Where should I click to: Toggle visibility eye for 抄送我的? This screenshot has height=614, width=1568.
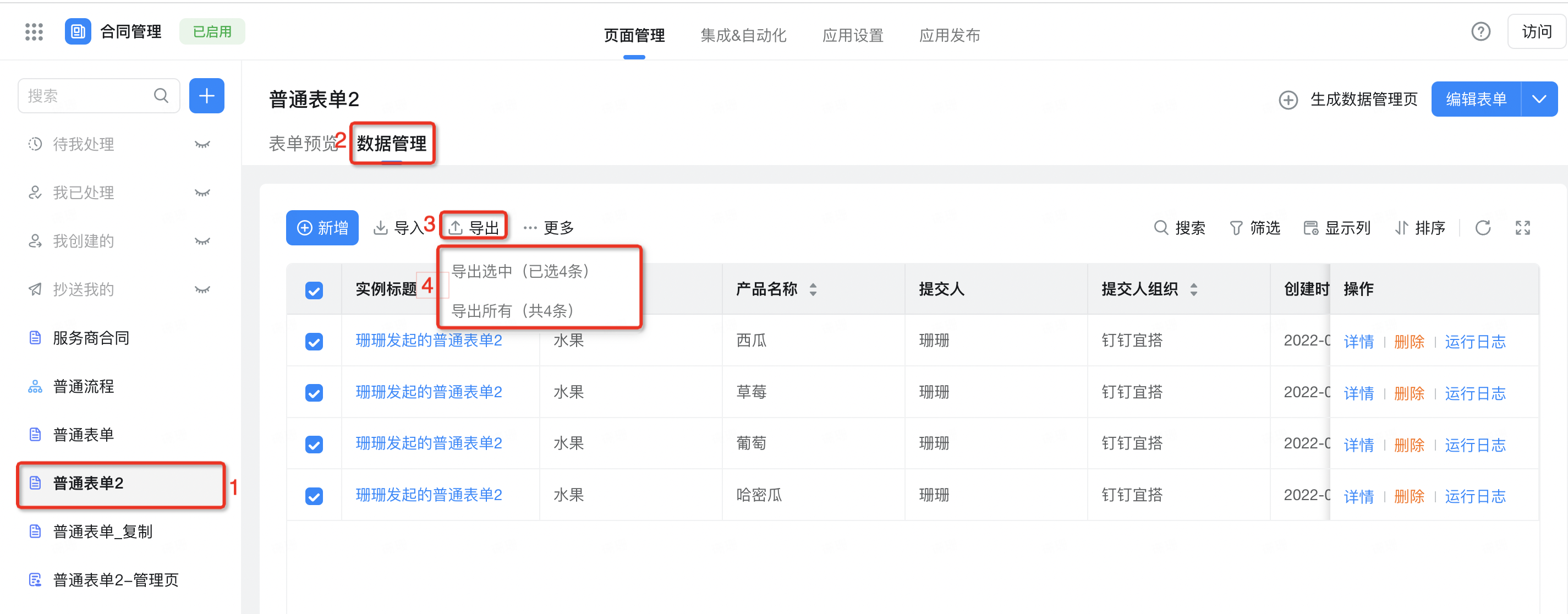click(x=202, y=289)
